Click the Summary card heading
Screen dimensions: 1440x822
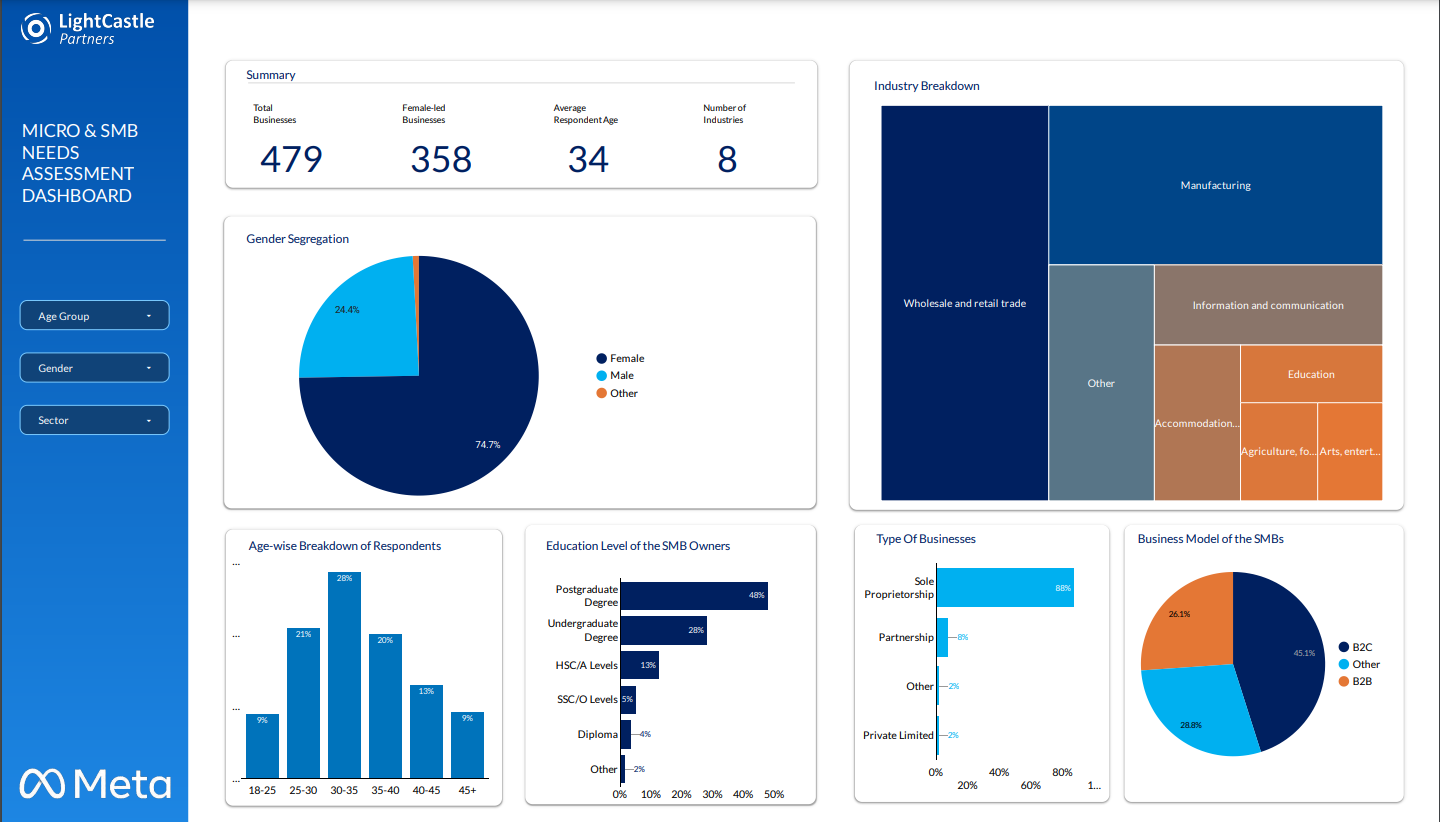click(271, 75)
